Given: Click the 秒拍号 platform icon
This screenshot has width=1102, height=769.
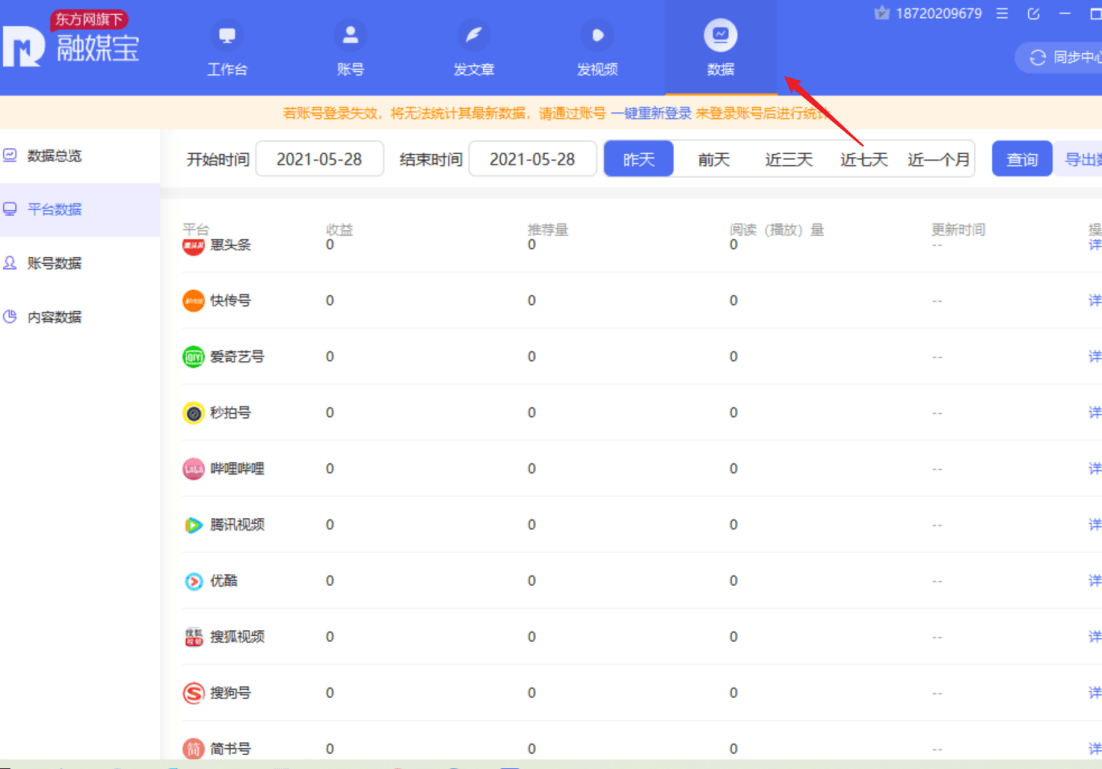Looking at the screenshot, I should tap(193, 413).
